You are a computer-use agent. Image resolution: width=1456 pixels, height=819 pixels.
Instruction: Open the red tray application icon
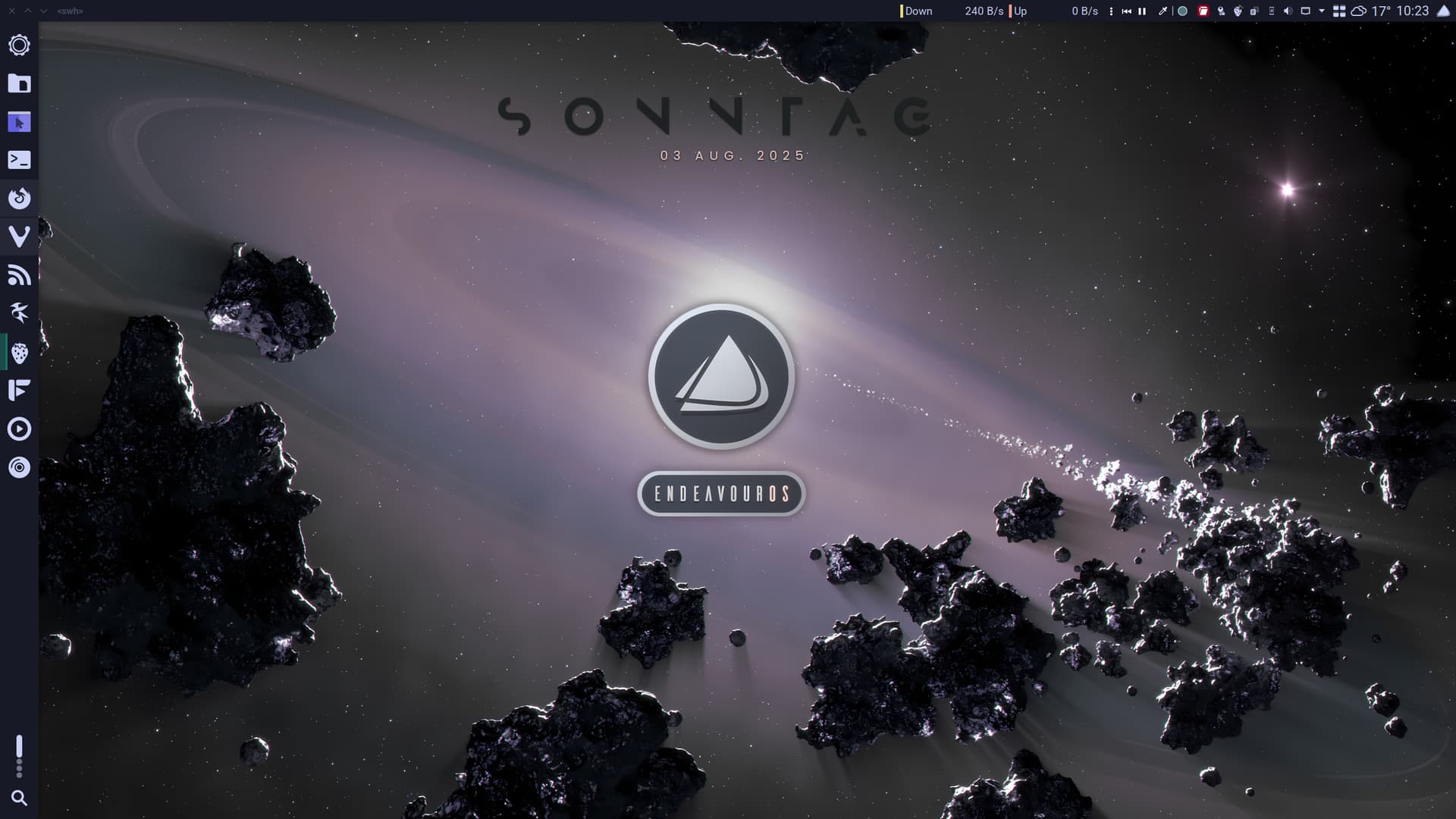coord(1203,11)
